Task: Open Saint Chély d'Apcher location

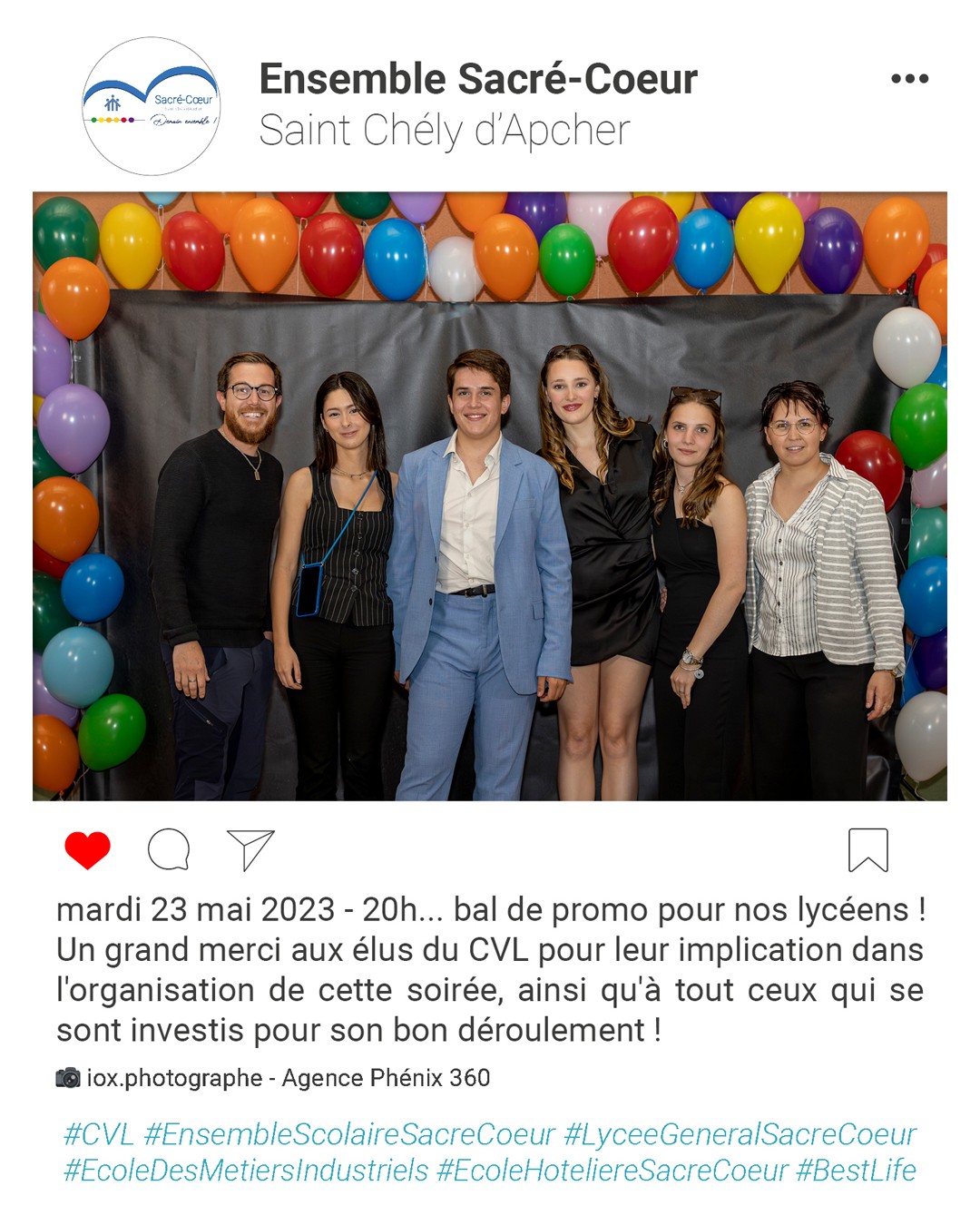Action: coord(444,131)
